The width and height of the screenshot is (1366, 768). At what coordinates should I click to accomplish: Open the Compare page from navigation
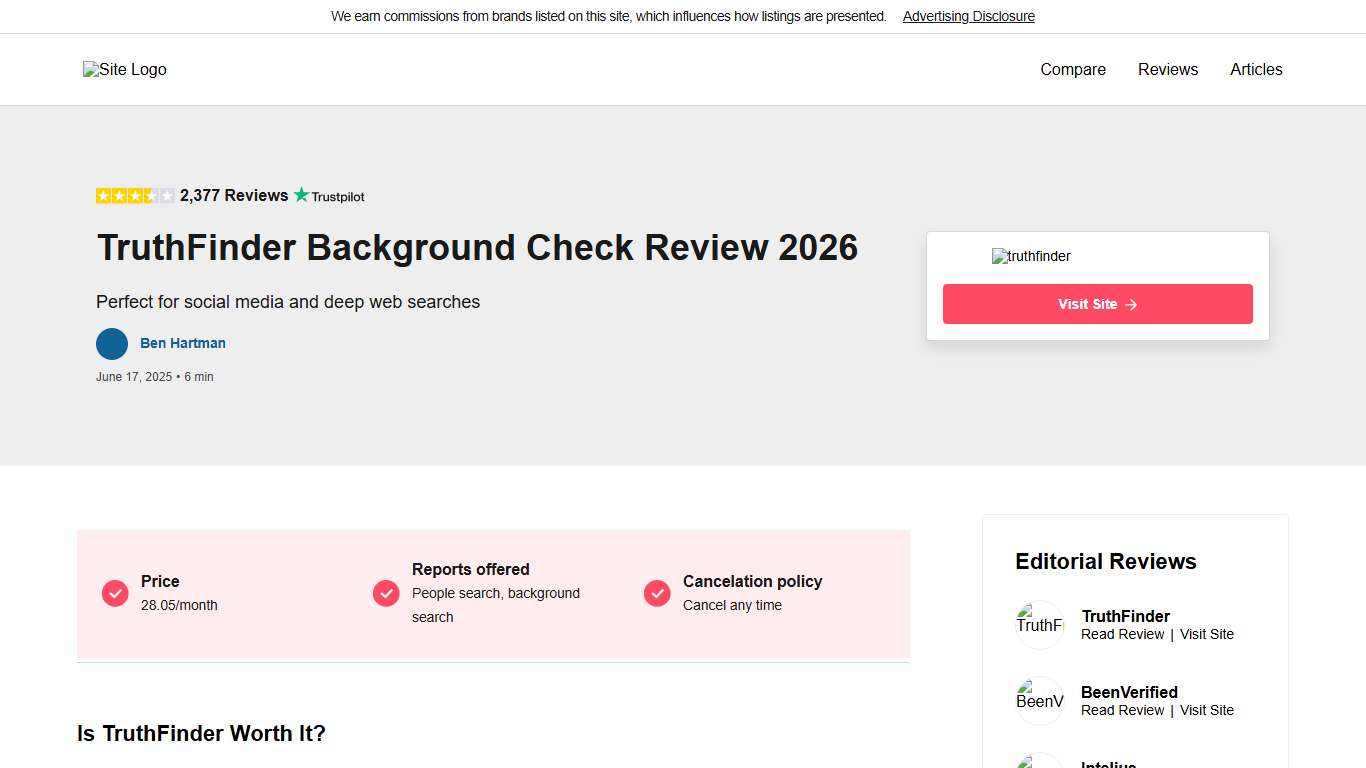(x=1072, y=69)
